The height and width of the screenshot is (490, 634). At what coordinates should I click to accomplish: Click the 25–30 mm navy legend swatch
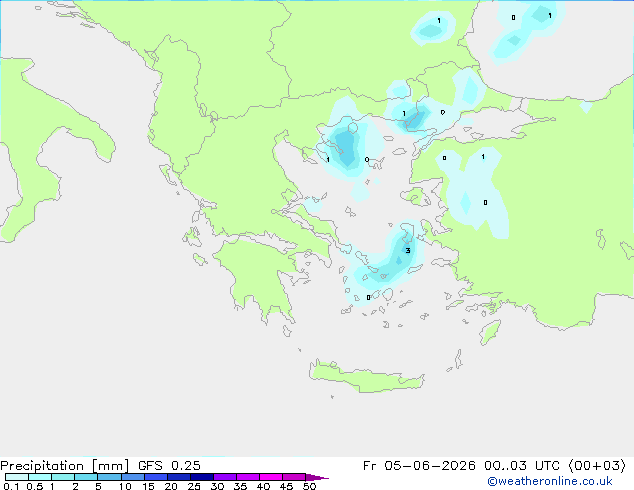pyautogui.click(x=202, y=477)
